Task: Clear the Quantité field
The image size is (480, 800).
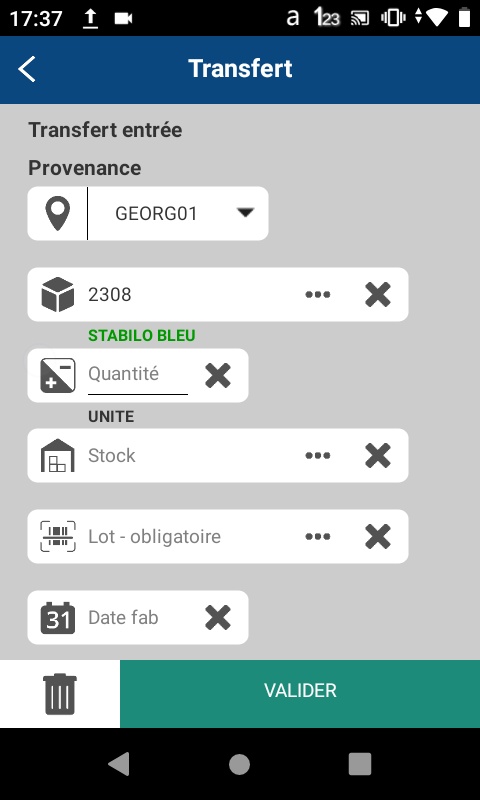Action: pos(218,375)
